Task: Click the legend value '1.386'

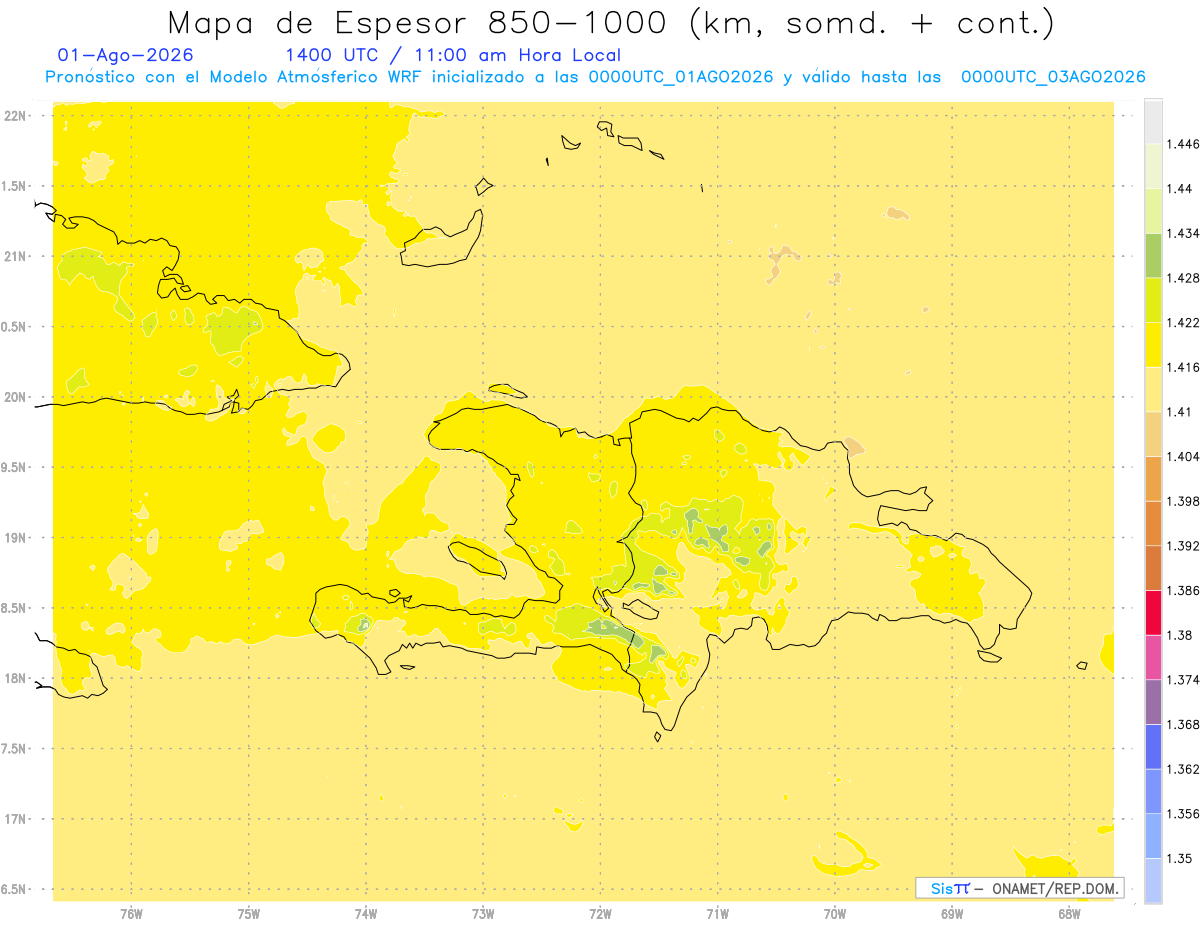Action: pyautogui.click(x=1183, y=591)
